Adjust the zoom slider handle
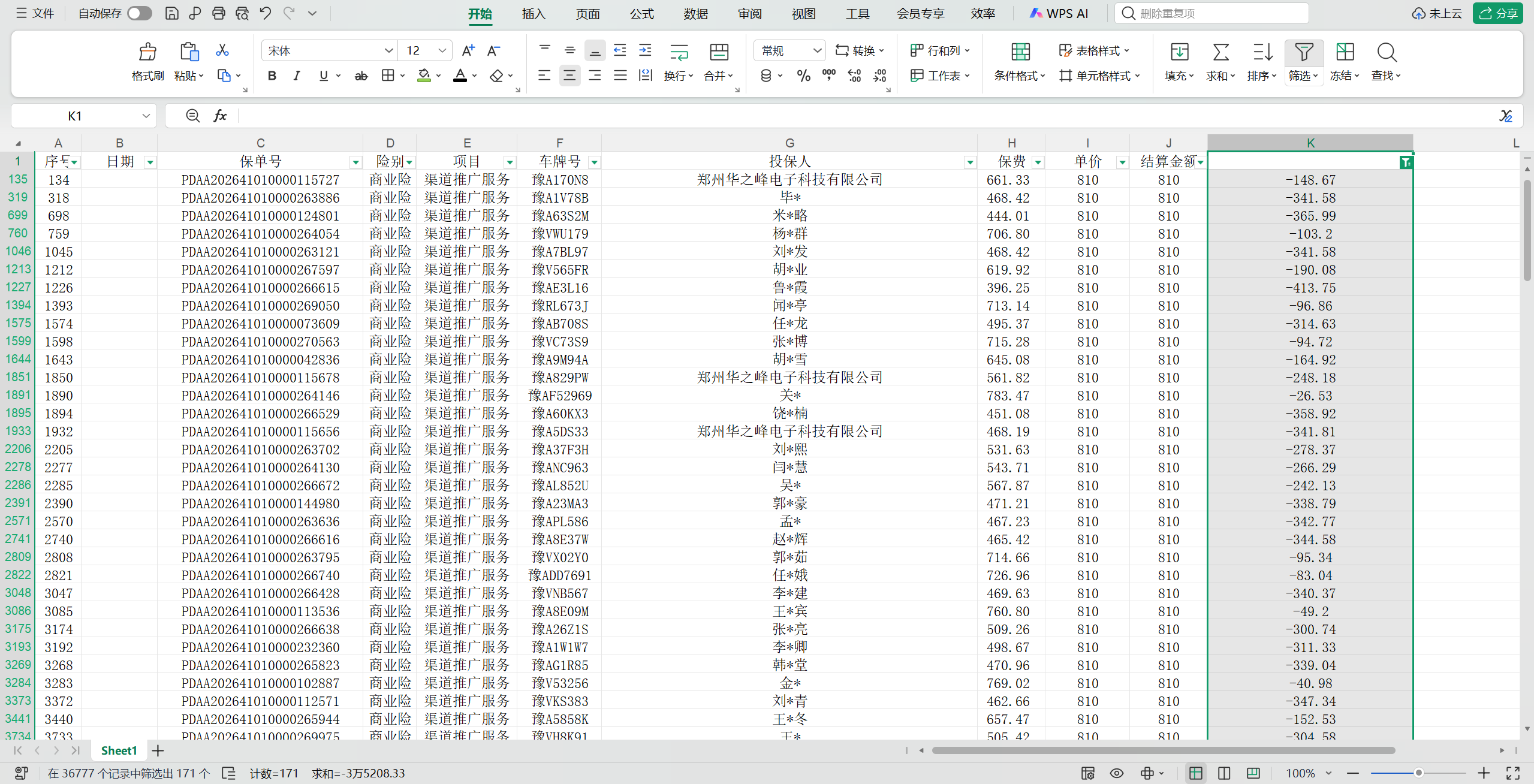This screenshot has width=1534, height=784. (1418, 773)
